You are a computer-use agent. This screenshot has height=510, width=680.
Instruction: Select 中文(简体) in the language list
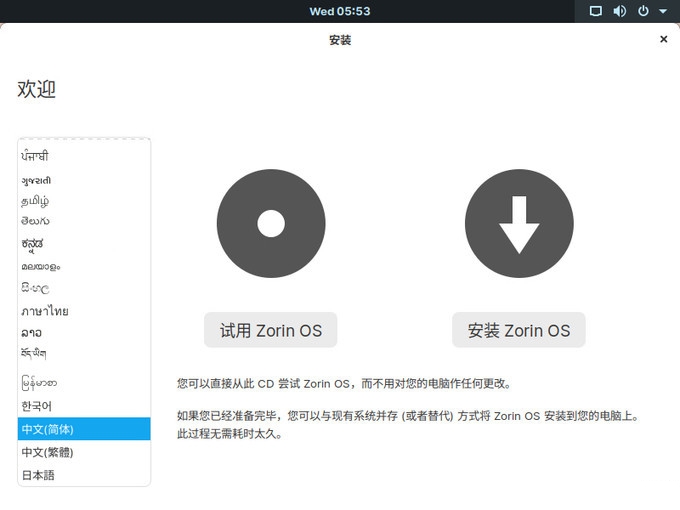point(84,429)
